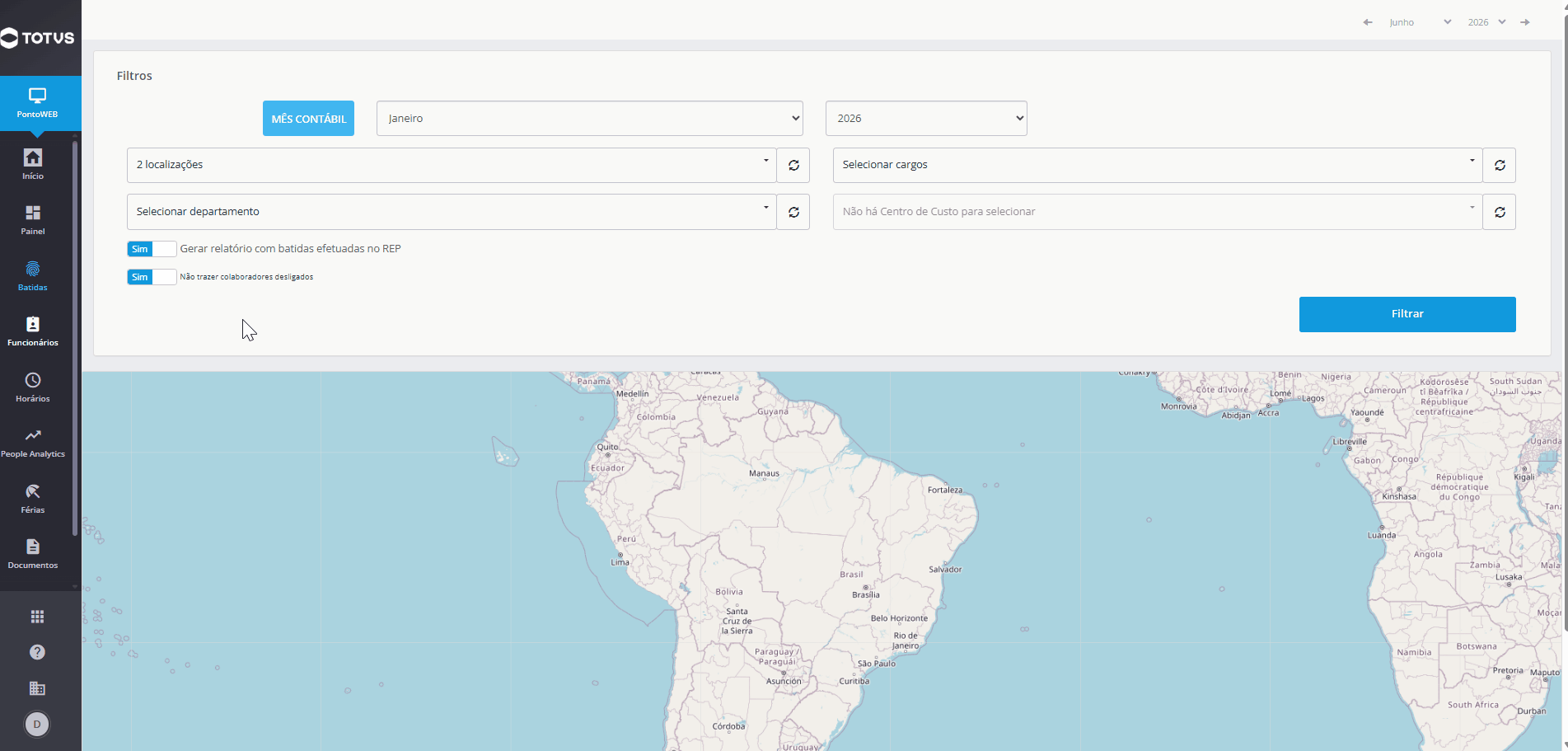Click Luanda label on the map
1568x751 pixels.
coord(1382,535)
